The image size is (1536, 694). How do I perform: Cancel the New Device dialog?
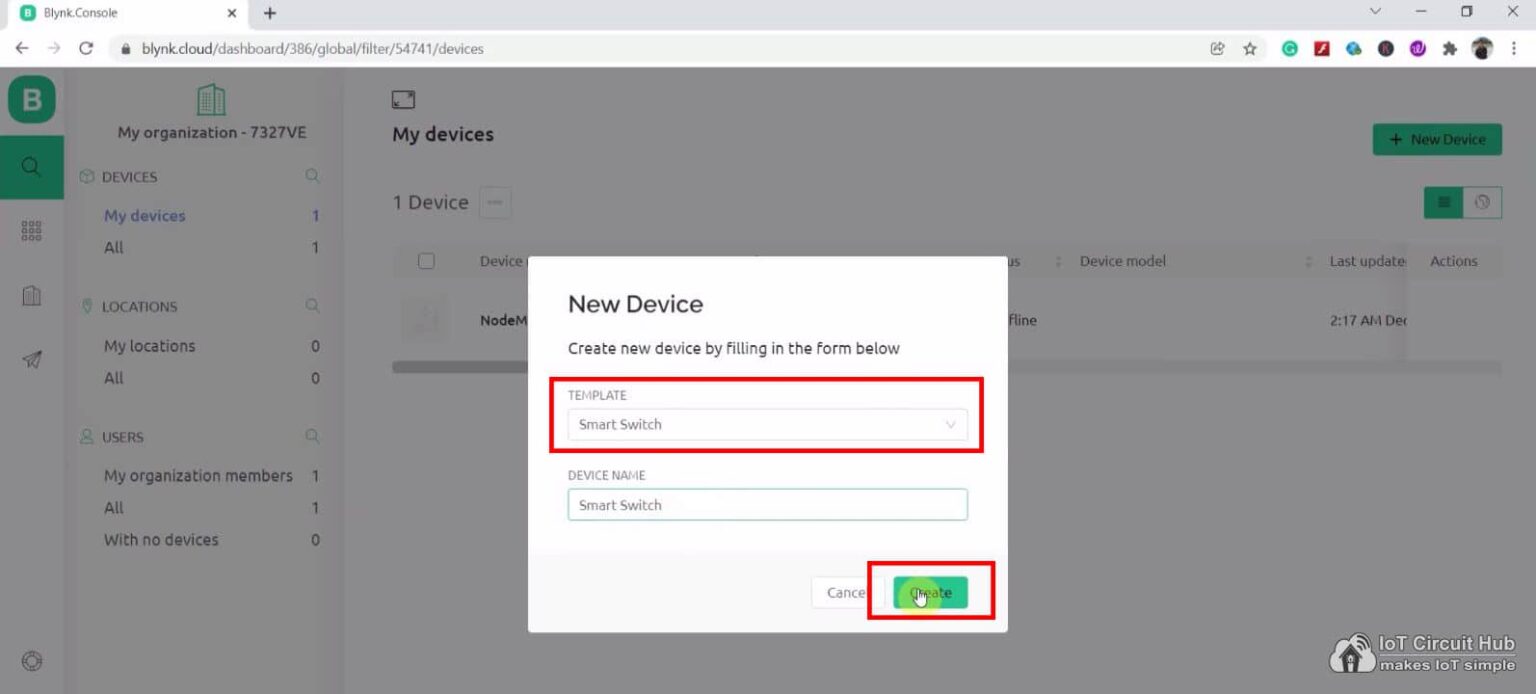pos(845,592)
